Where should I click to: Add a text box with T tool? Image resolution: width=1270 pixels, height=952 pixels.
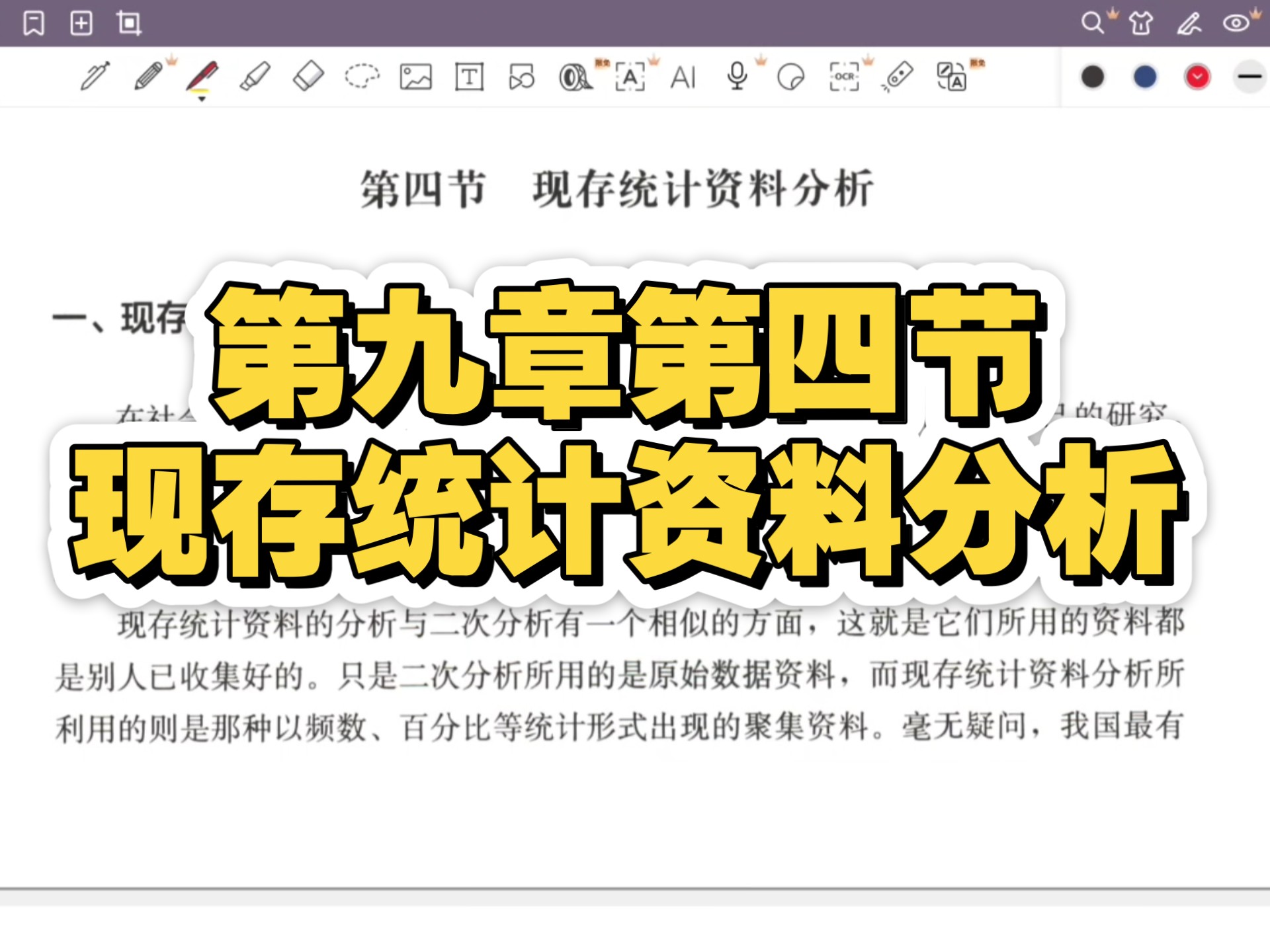pos(469,77)
